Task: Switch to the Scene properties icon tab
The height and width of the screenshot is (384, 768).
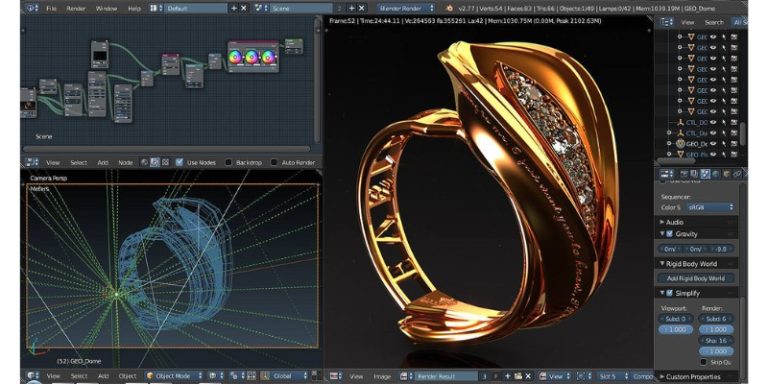Action: coord(705,173)
